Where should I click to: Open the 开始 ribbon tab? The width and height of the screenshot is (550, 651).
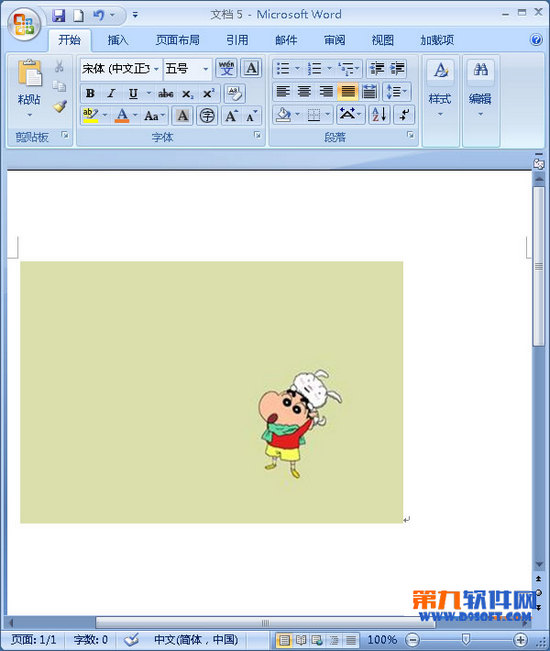pos(69,40)
